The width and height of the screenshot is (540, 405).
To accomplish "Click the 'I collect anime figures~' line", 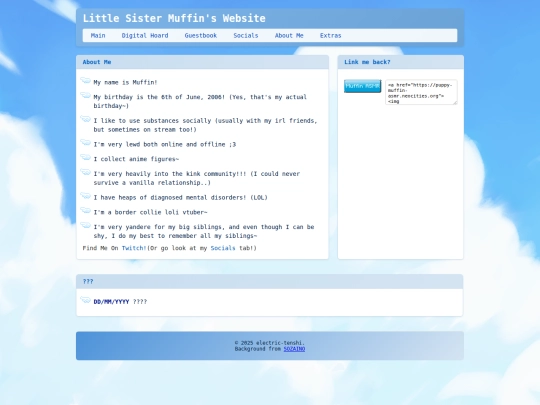I will pyautogui.click(x=136, y=159).
